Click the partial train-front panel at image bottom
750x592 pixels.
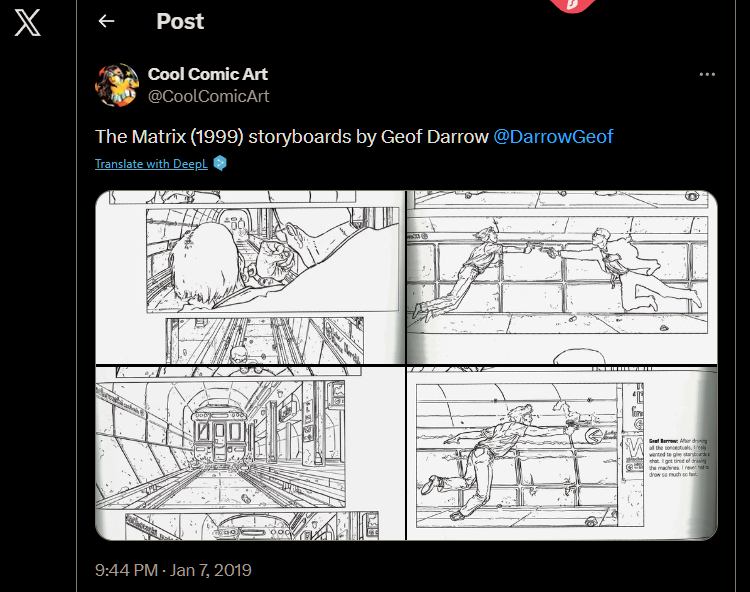click(x=252, y=527)
